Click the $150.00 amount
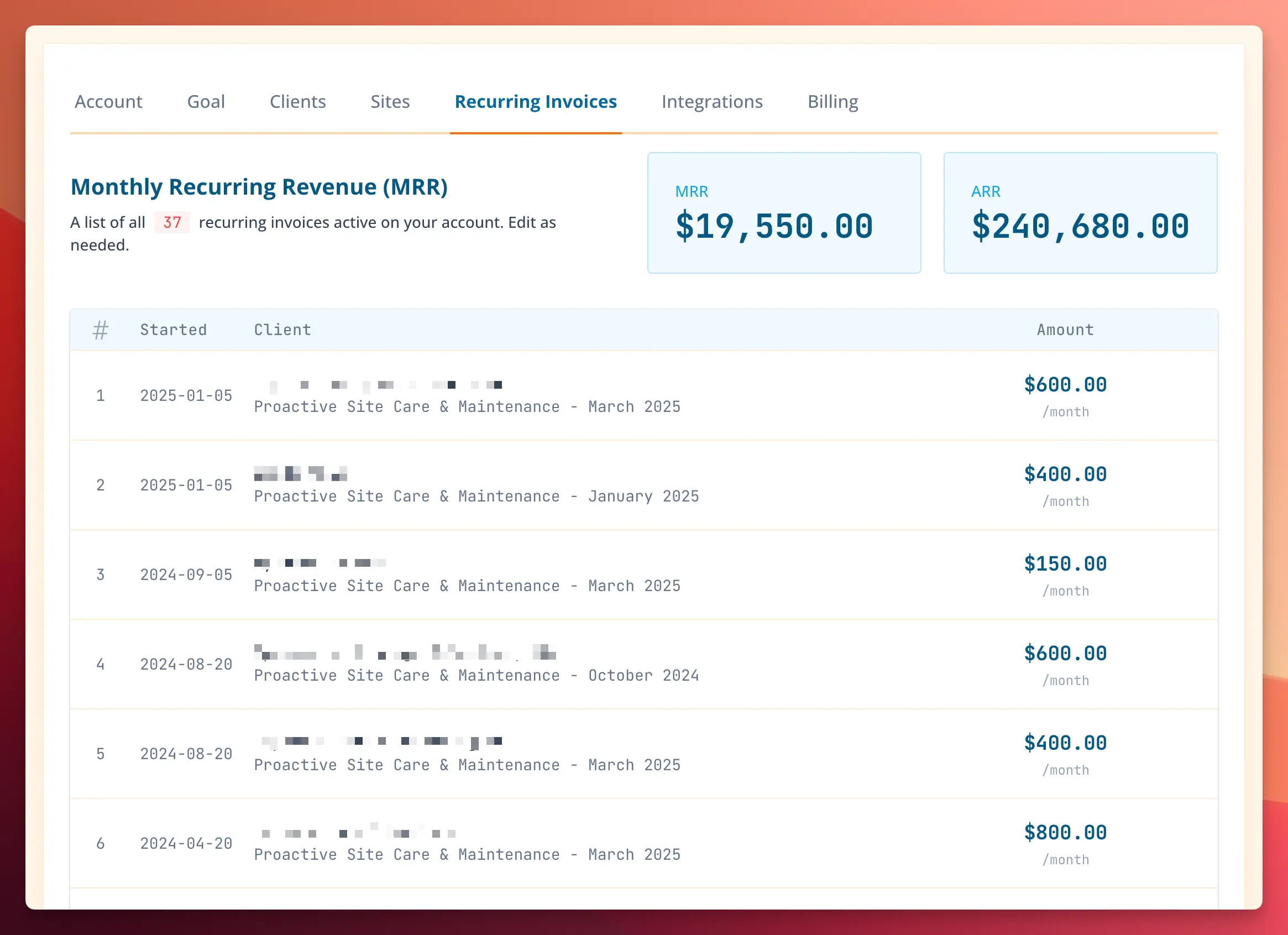The width and height of the screenshot is (1288, 935). click(1065, 564)
